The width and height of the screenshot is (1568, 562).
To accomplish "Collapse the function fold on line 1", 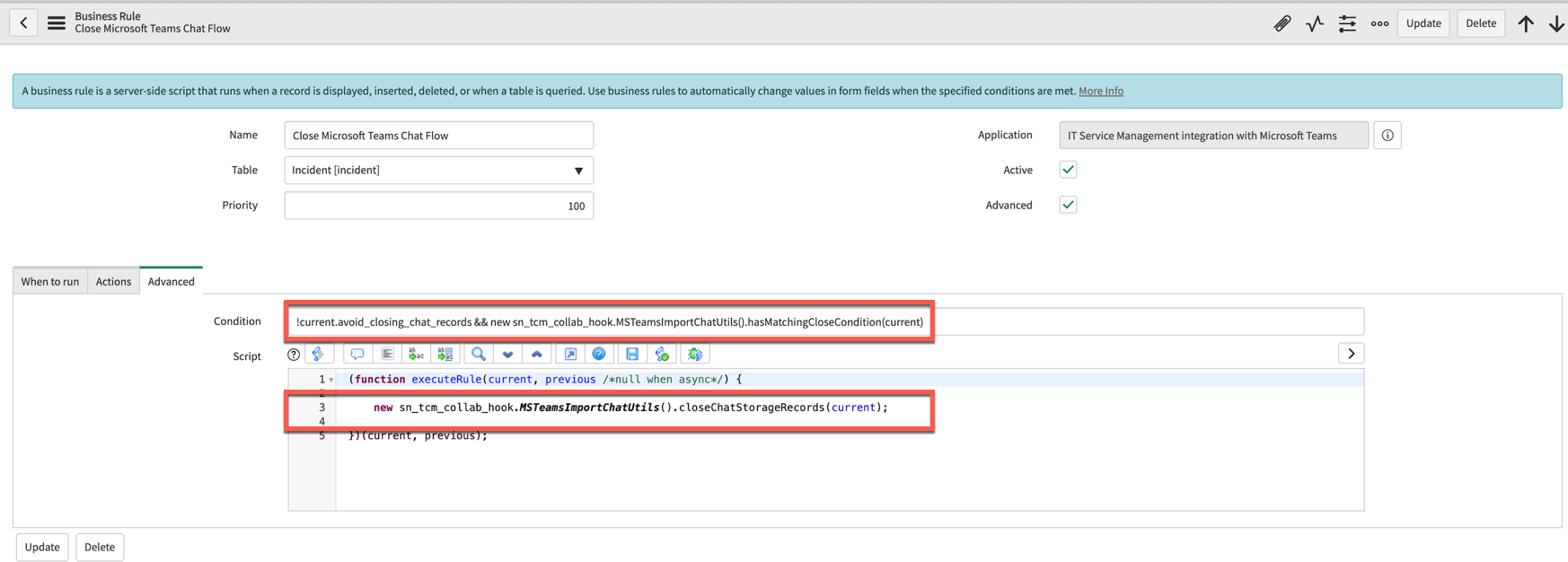I will click(331, 380).
